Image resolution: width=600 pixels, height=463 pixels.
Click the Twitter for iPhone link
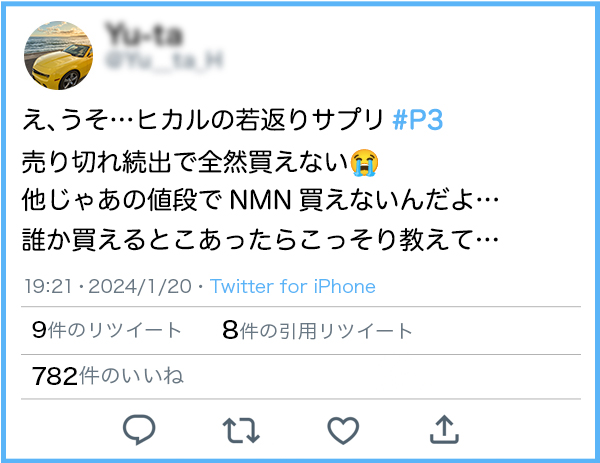coord(293,286)
